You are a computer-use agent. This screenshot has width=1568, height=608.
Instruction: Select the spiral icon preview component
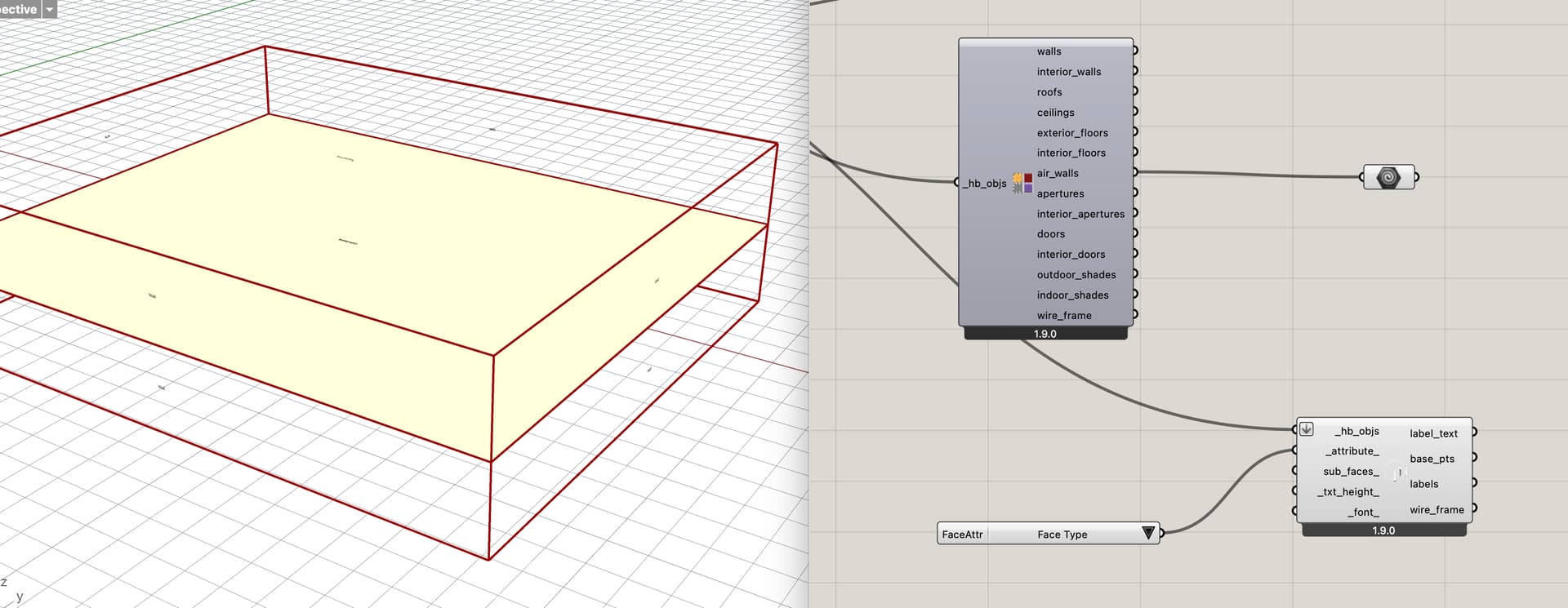(1388, 177)
